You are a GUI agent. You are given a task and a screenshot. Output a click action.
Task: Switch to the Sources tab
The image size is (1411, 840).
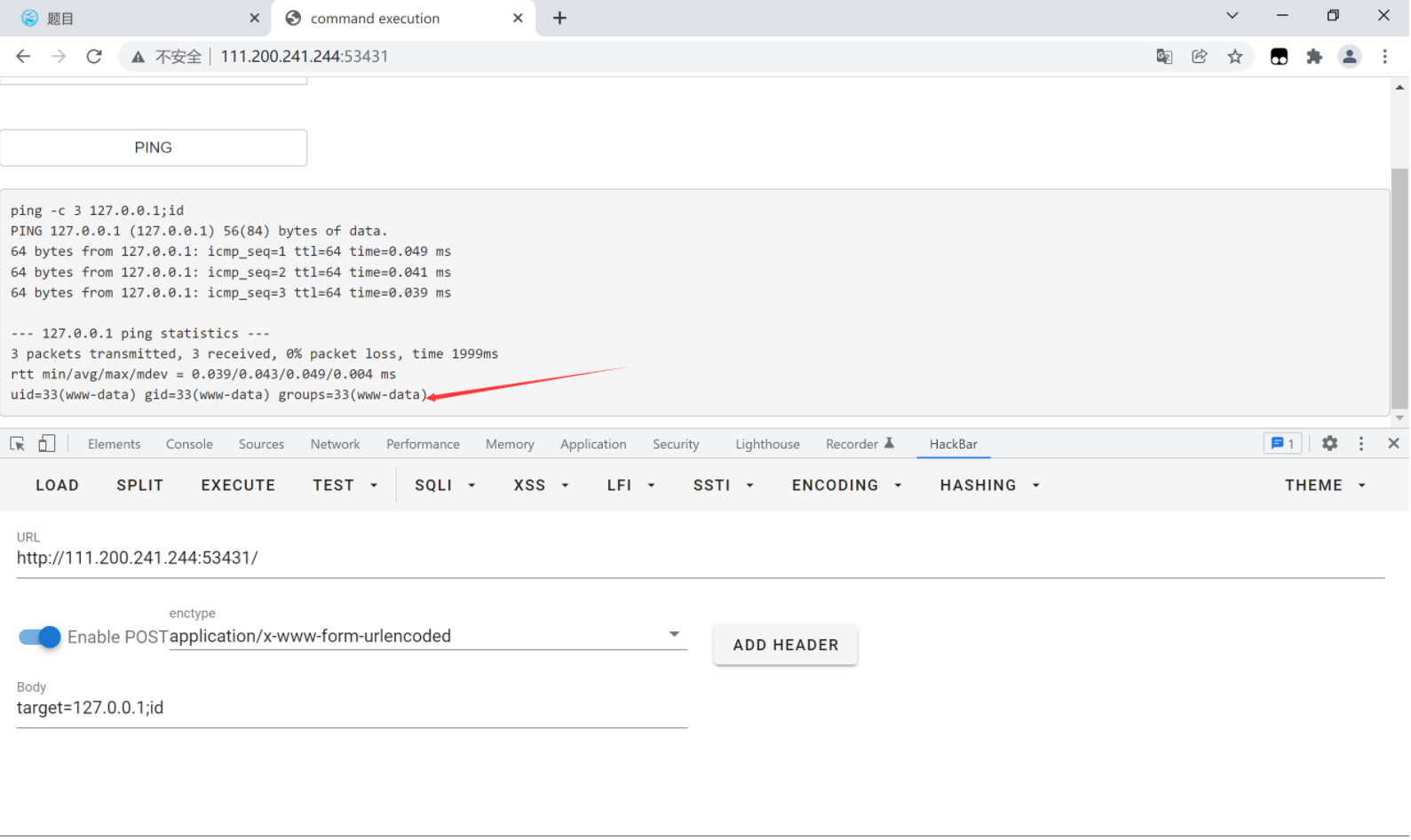(261, 444)
